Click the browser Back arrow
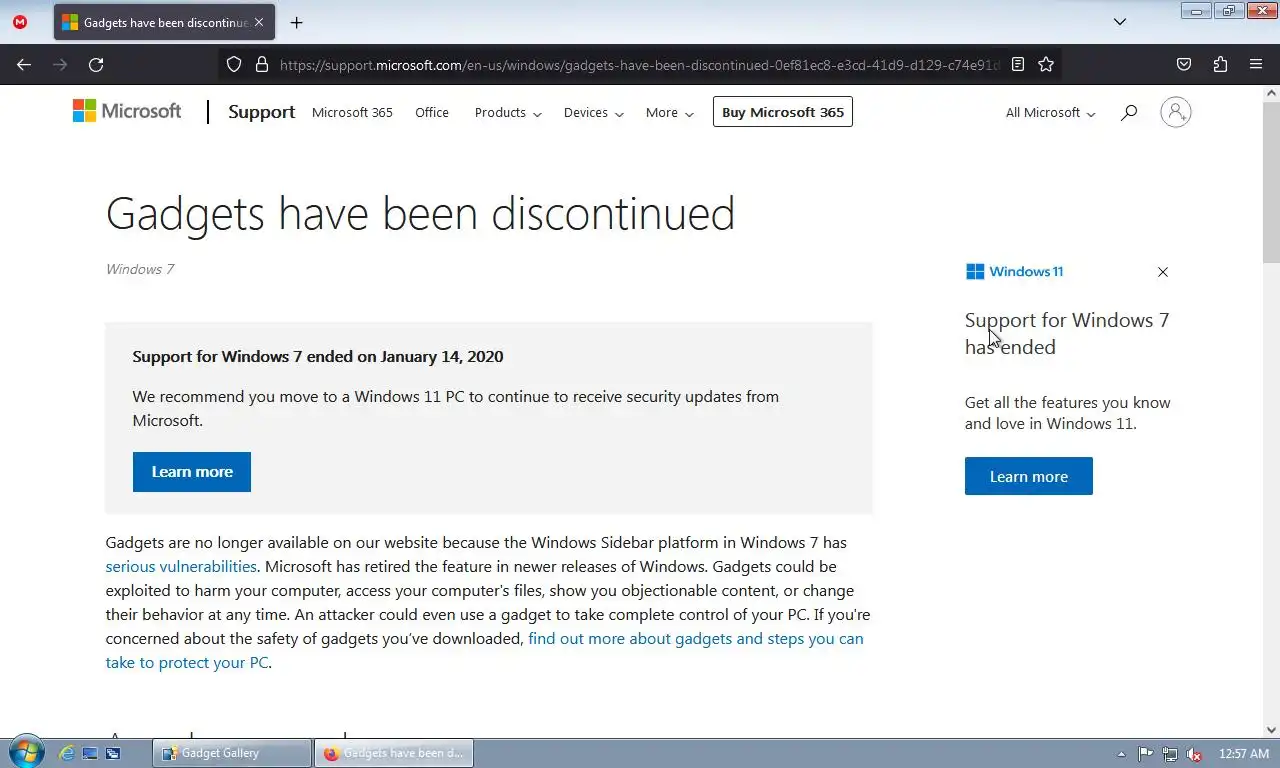The width and height of the screenshot is (1280, 768). 24,64
